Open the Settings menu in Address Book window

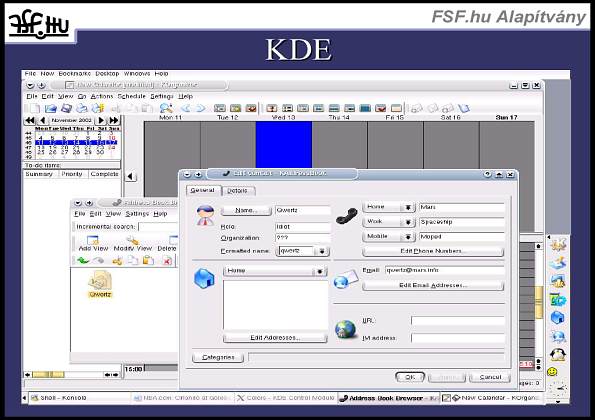(137, 214)
